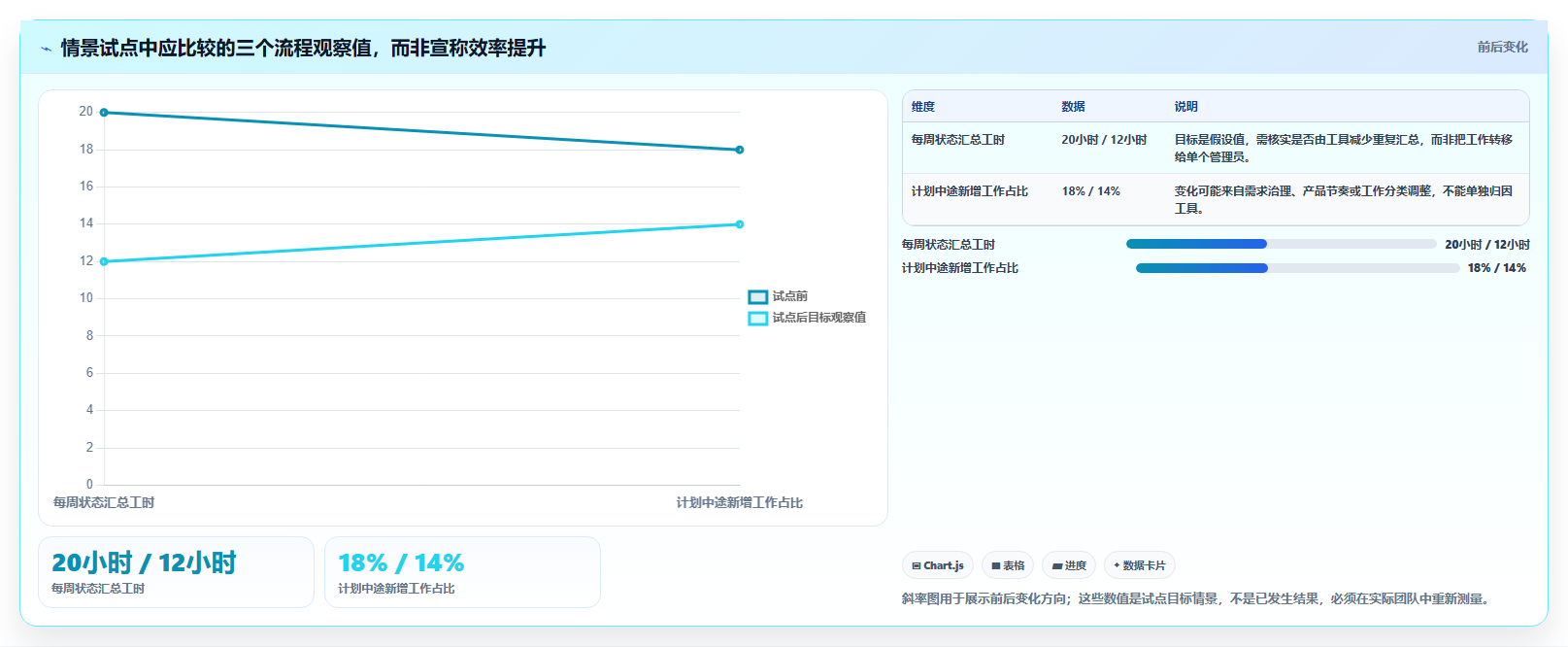
Task: Click the 数据 column header
Action: pyautogui.click(x=1073, y=107)
